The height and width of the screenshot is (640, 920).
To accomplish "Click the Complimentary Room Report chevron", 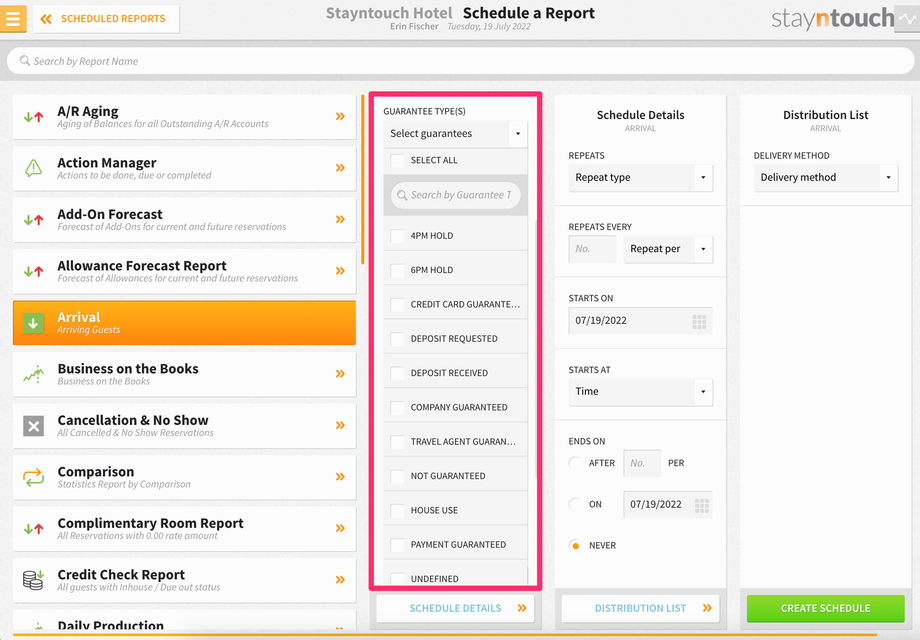I will point(340,529).
